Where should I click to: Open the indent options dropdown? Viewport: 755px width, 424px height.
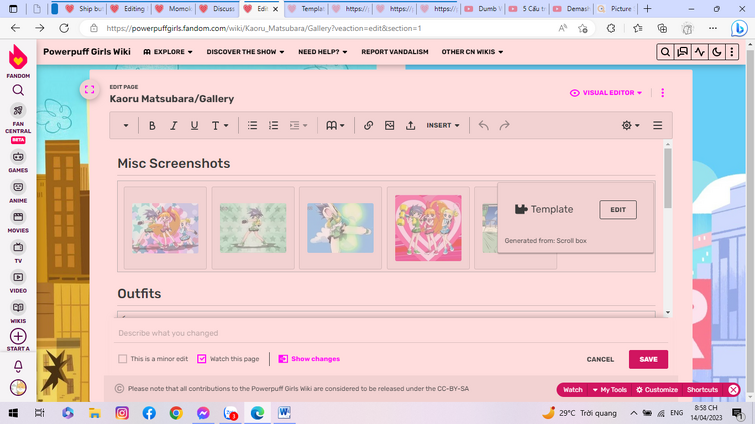(298, 126)
